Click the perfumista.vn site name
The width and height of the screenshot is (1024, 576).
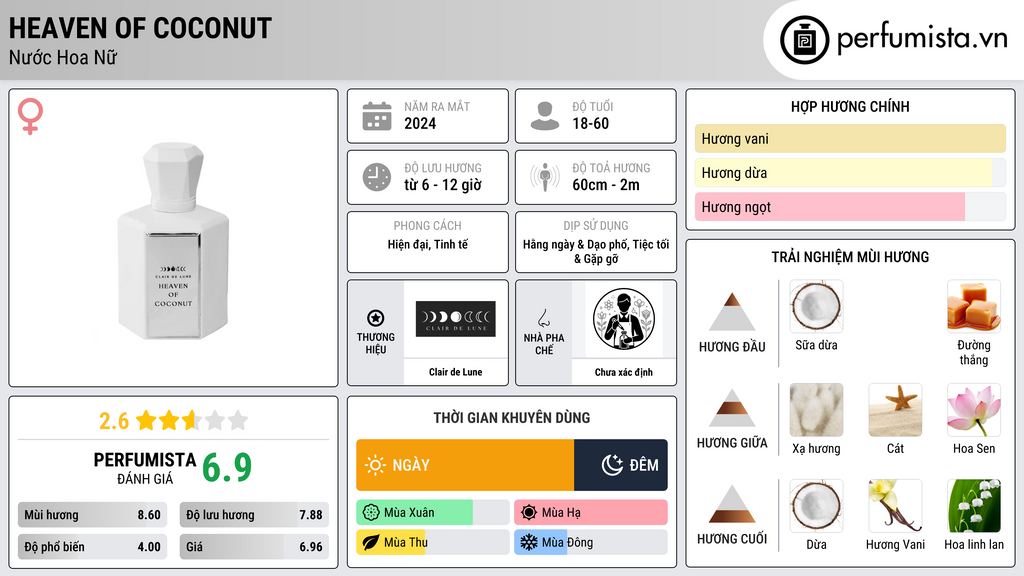922,38
